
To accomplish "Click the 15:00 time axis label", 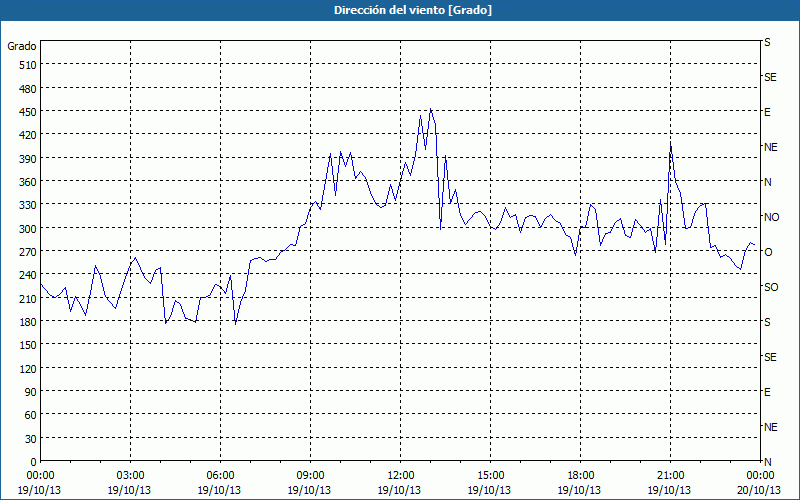I will 491,476.
